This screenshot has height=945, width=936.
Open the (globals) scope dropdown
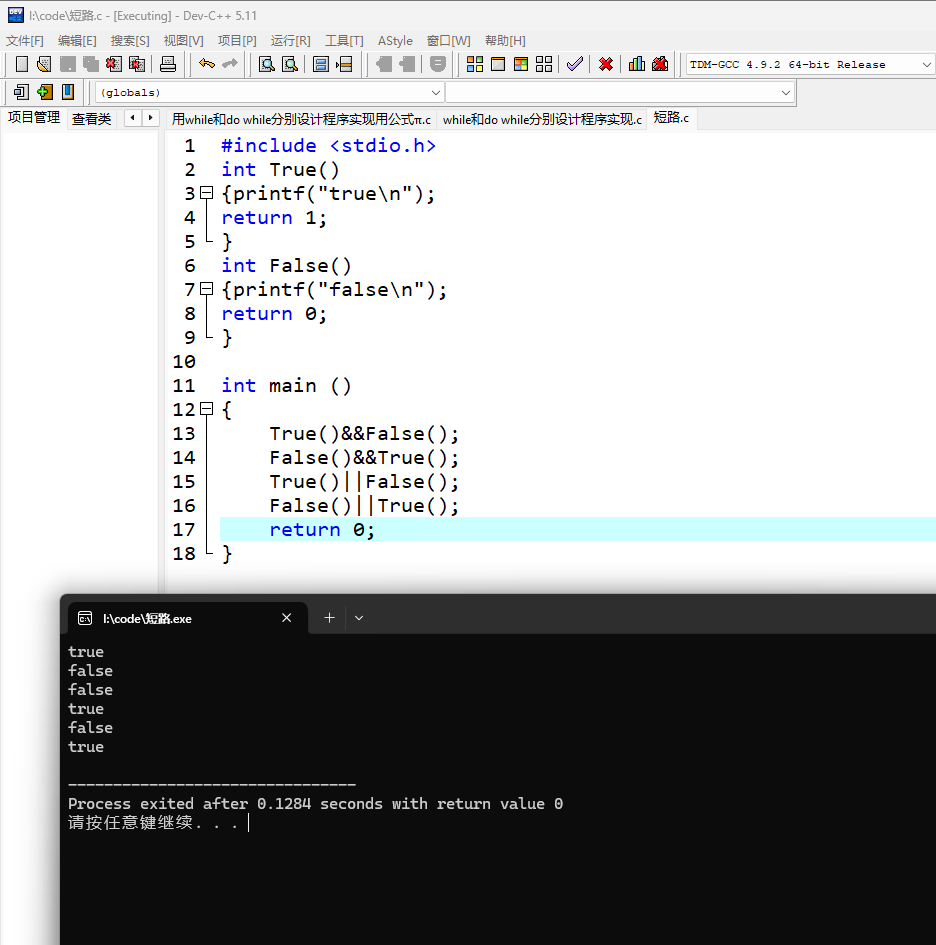pos(435,93)
